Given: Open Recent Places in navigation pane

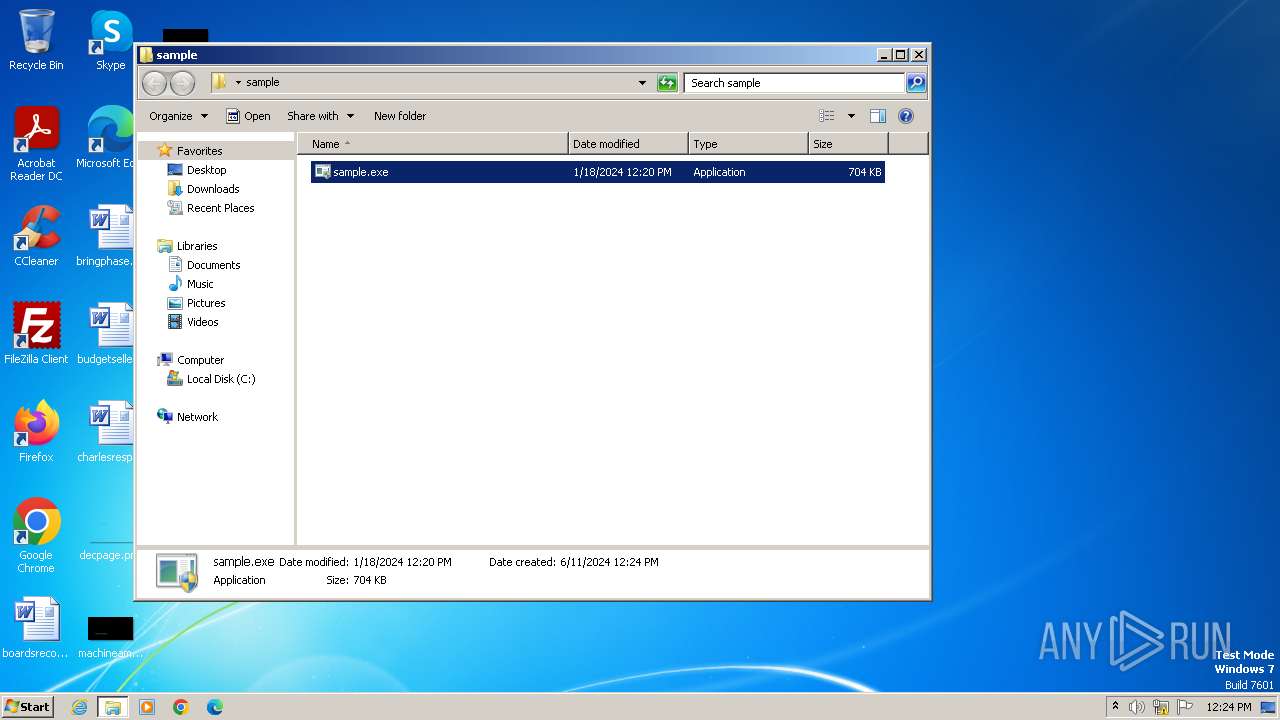Looking at the screenshot, I should click(220, 208).
